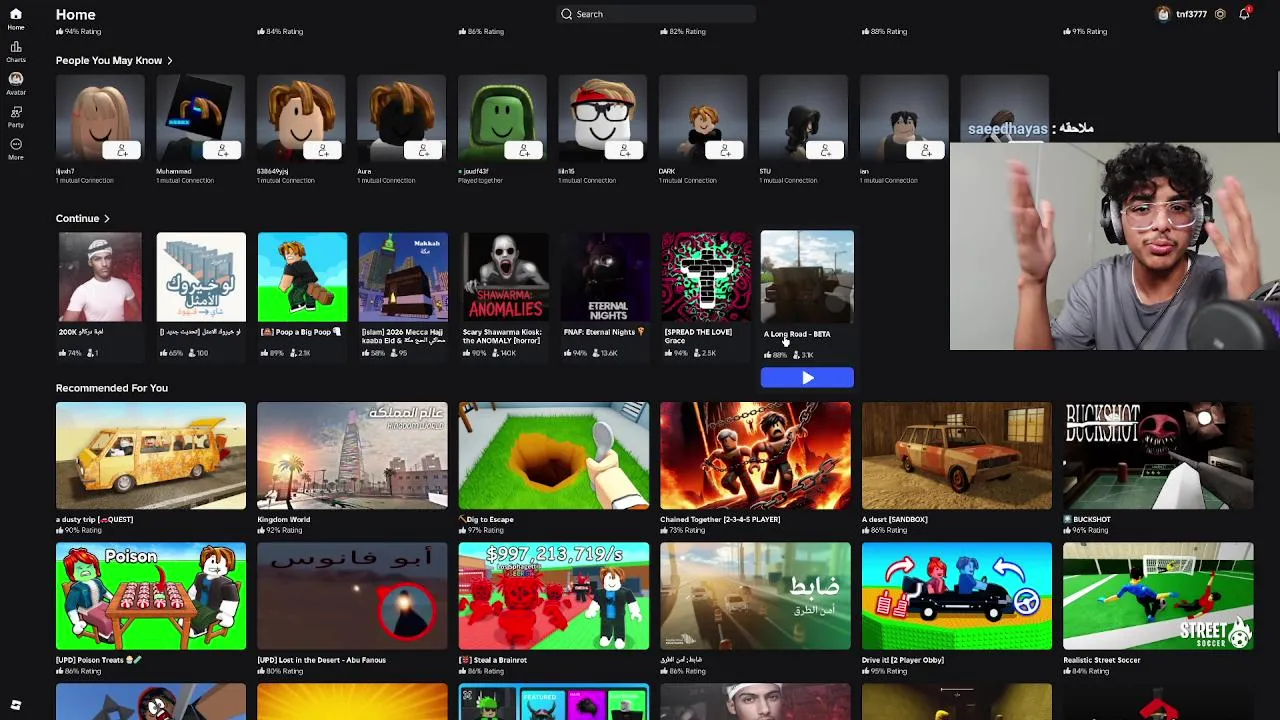
Task: Focus the Search input field
Action: [656, 14]
